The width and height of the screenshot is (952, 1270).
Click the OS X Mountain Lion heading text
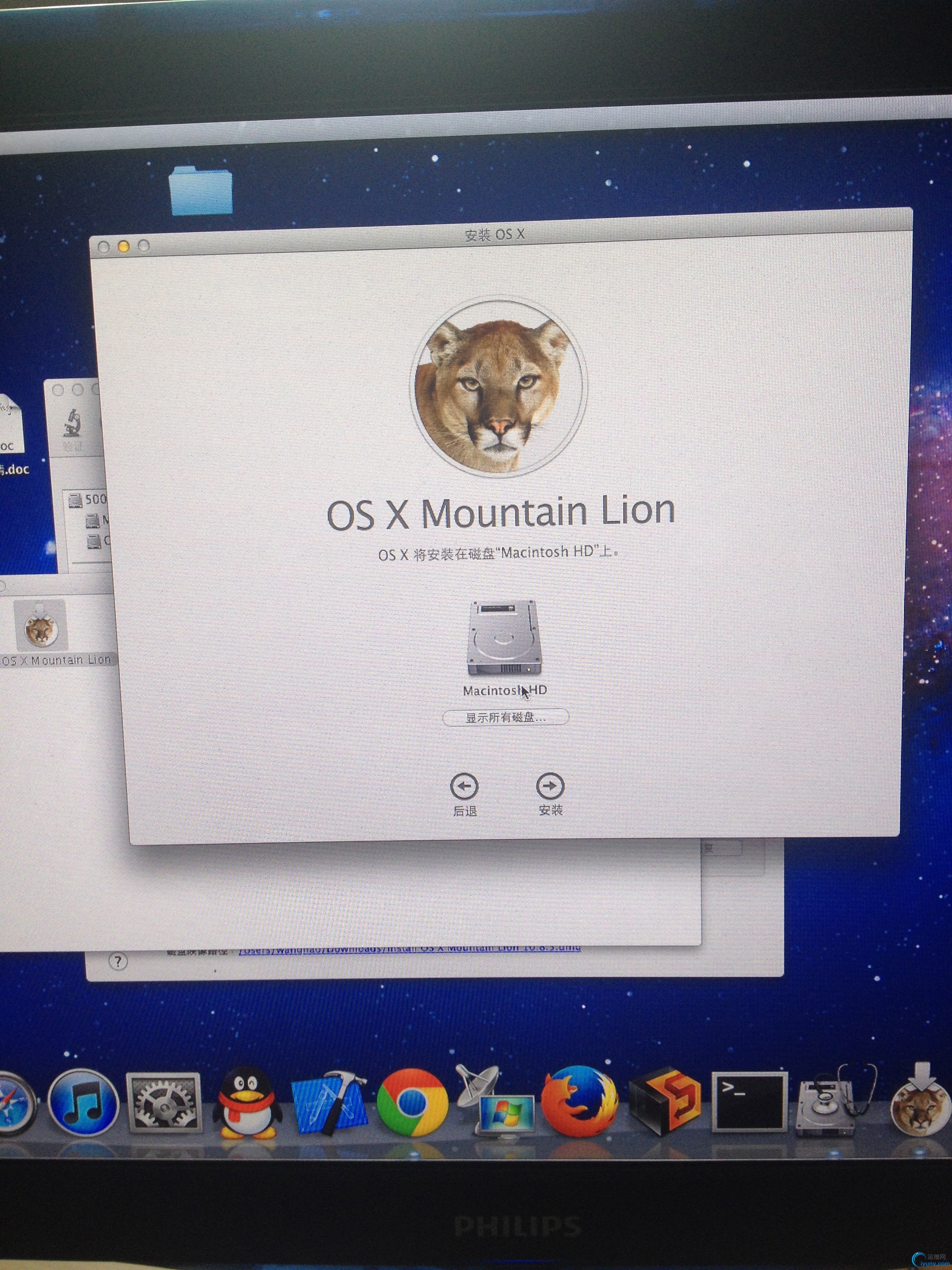pos(500,512)
